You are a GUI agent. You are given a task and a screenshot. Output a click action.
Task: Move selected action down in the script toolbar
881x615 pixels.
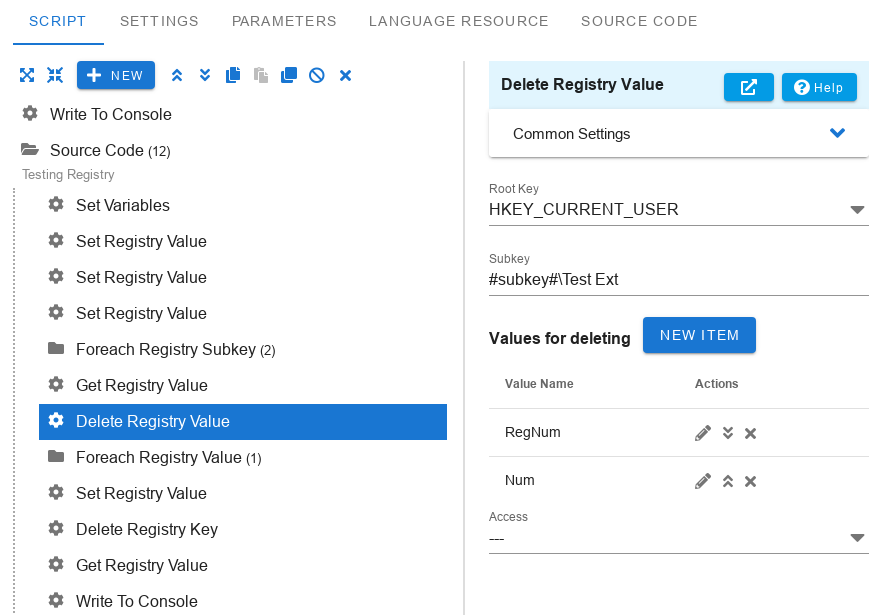205,75
